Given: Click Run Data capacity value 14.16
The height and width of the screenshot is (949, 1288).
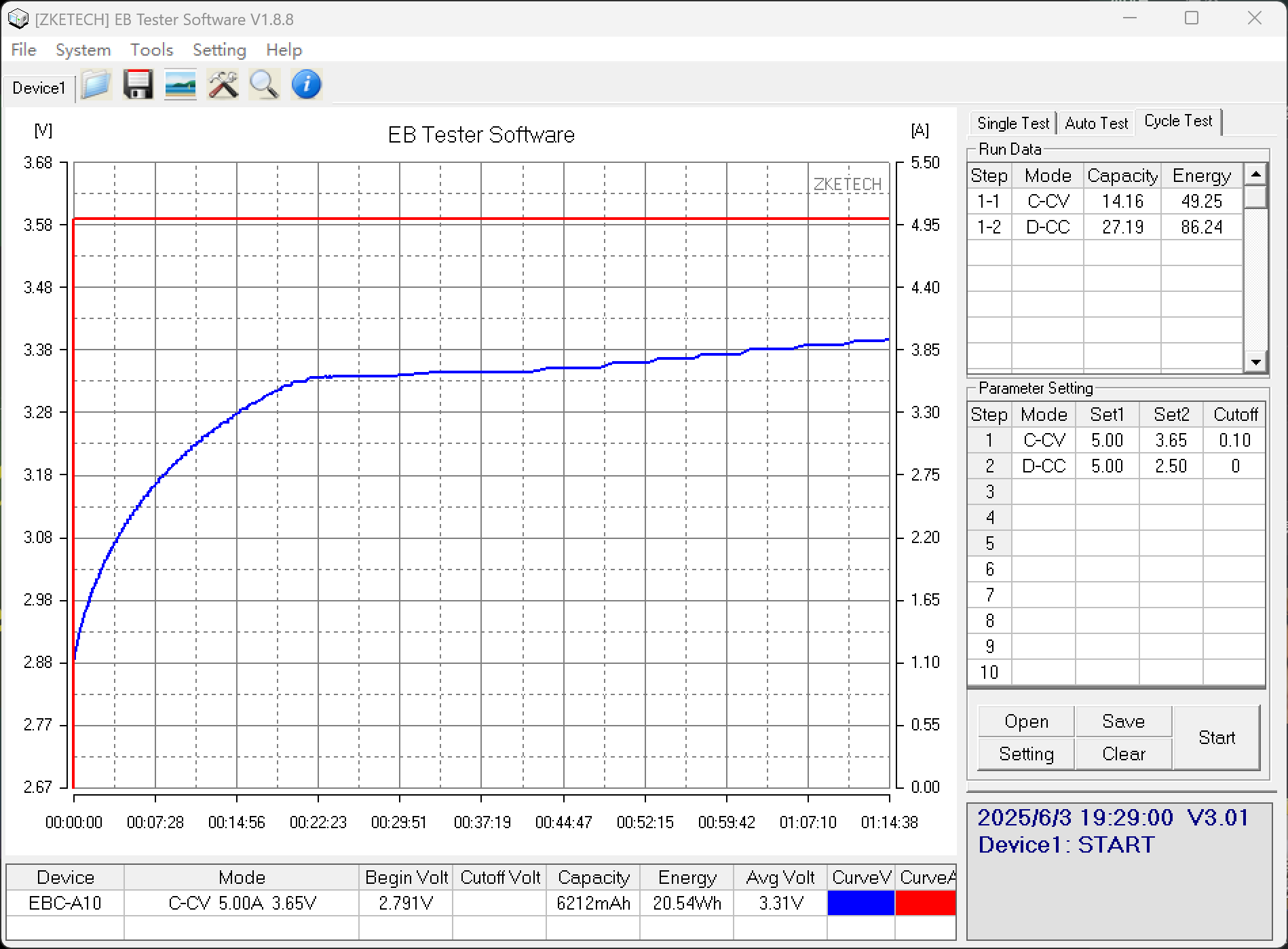Looking at the screenshot, I should pos(1122,202).
